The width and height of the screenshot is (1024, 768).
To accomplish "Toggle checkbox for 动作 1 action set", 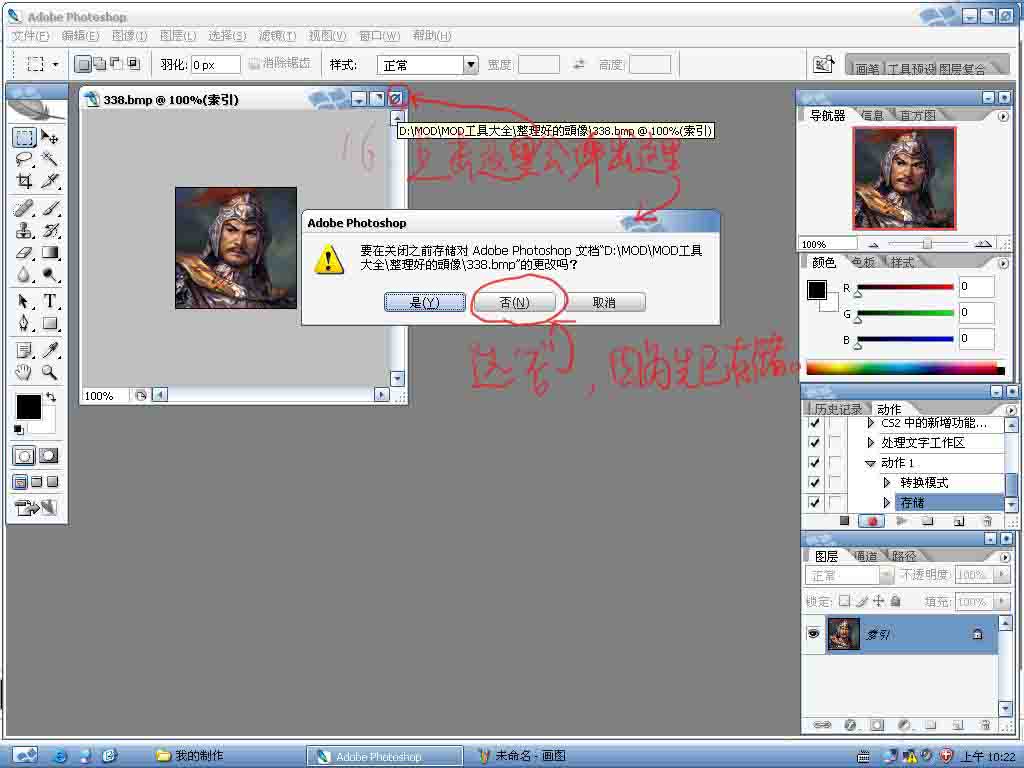I will (814, 462).
